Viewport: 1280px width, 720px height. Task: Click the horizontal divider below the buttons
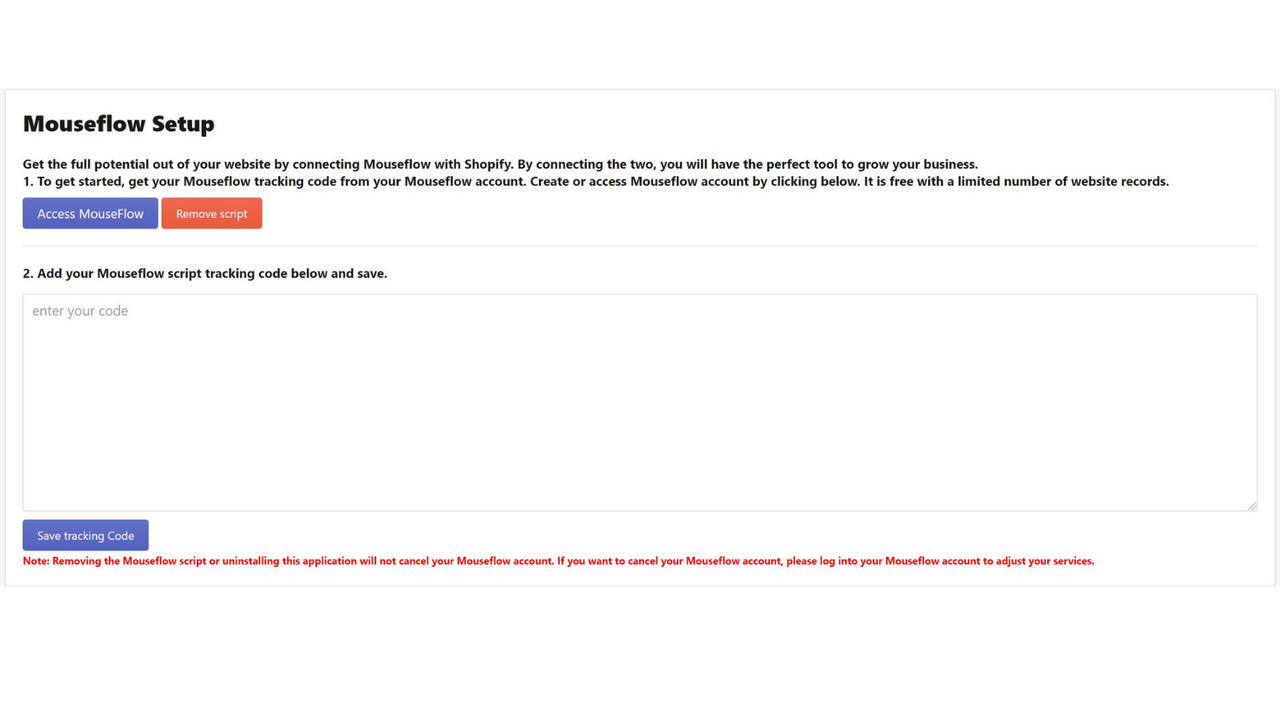(640, 246)
